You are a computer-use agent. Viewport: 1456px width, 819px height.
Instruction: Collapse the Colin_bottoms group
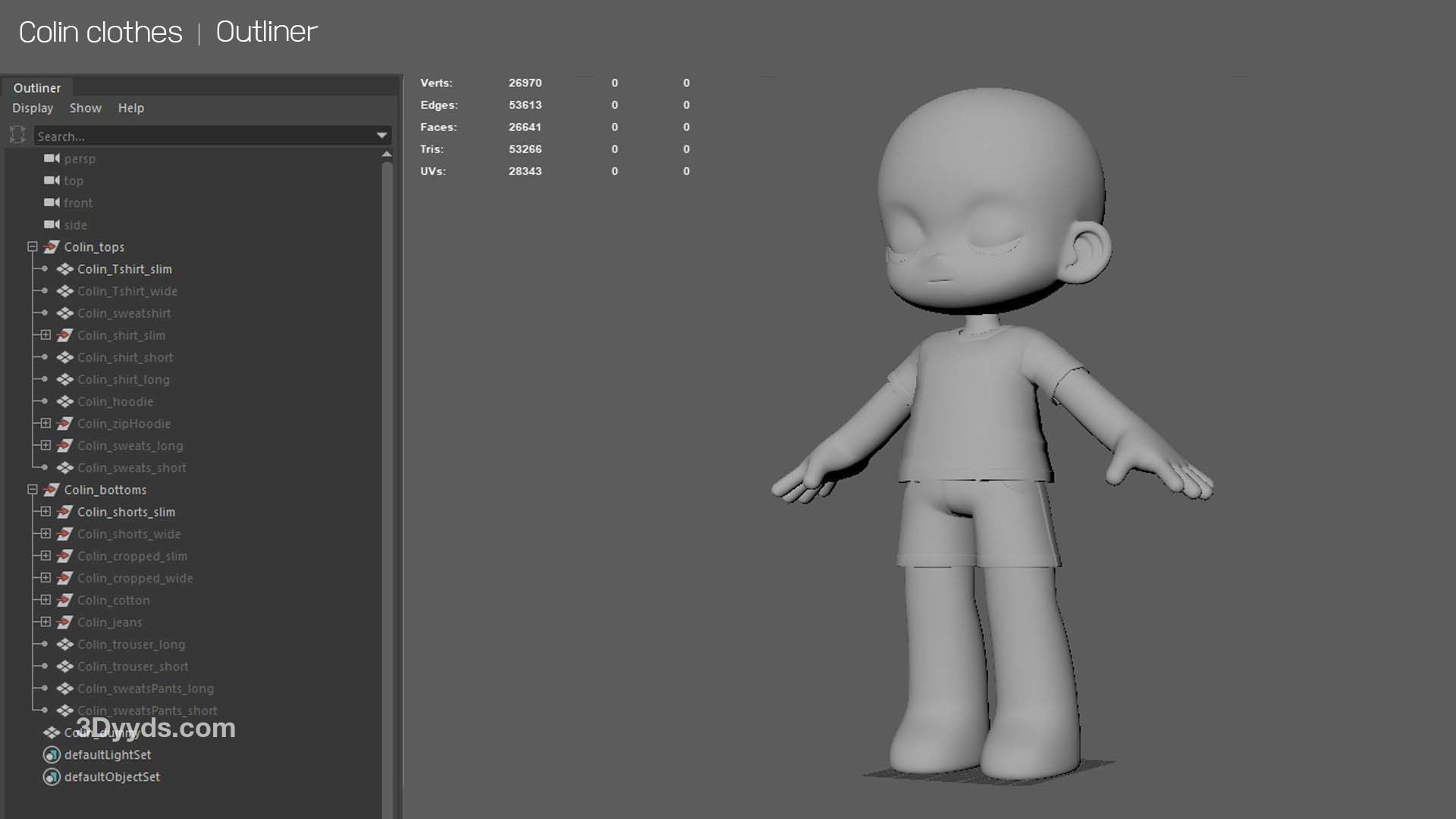(33, 490)
